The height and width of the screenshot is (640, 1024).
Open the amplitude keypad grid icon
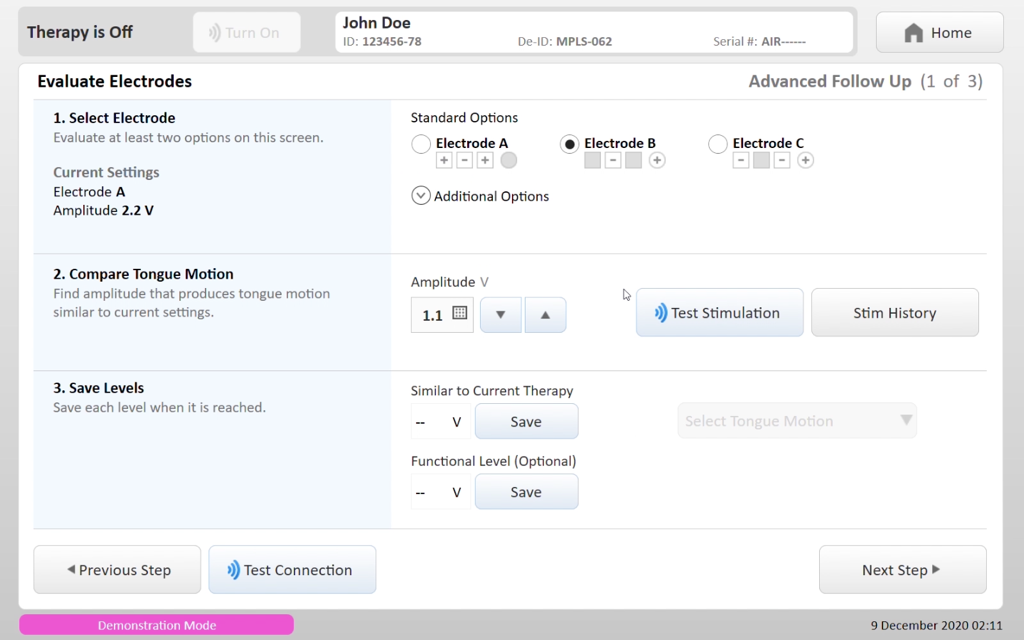point(460,313)
